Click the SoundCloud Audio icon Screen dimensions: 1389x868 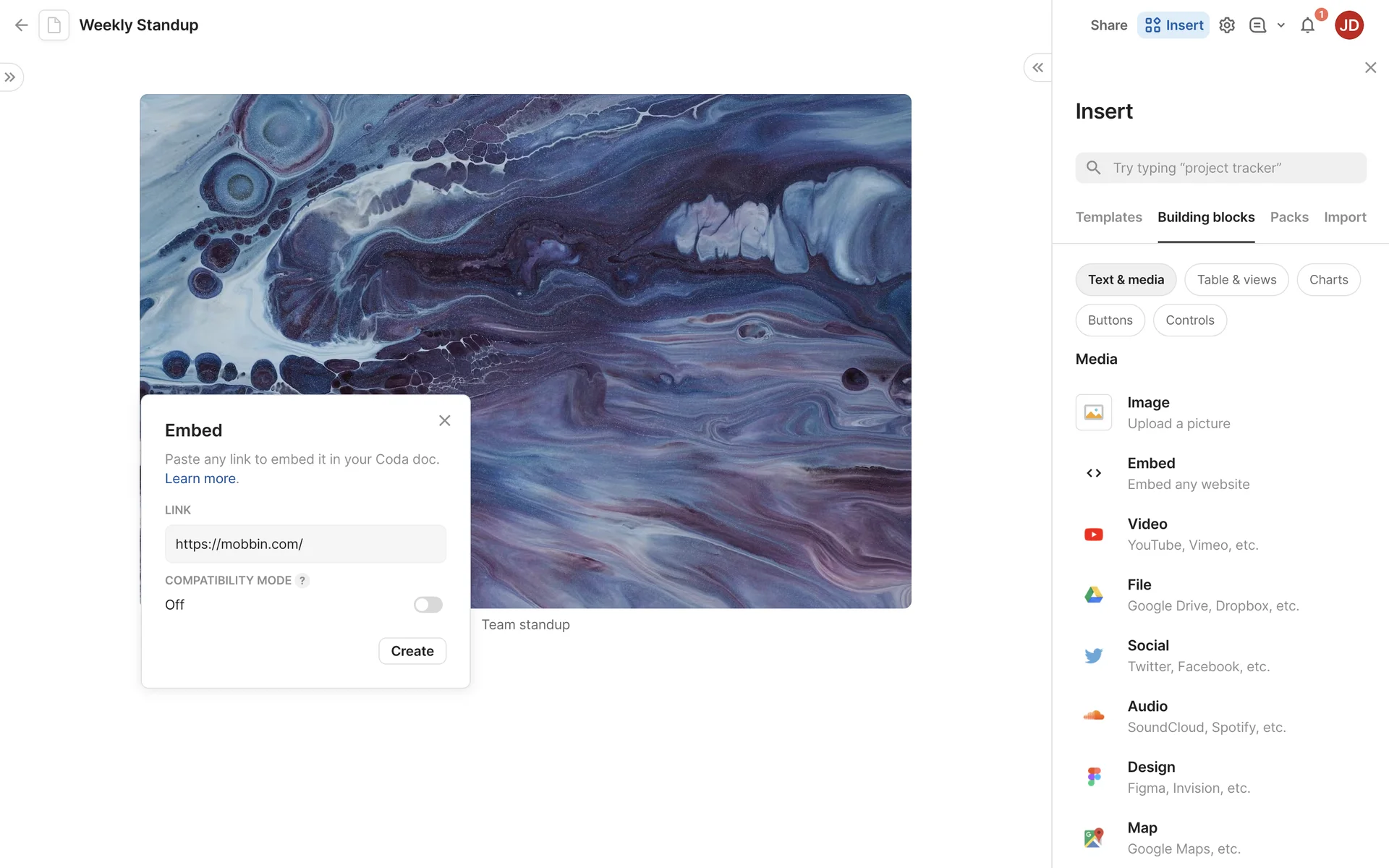[x=1093, y=716]
